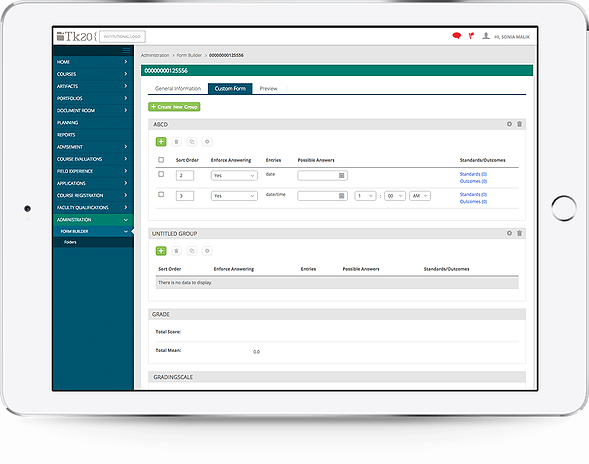
Task: Check the box for sort order 2 row
Action: pos(161,174)
